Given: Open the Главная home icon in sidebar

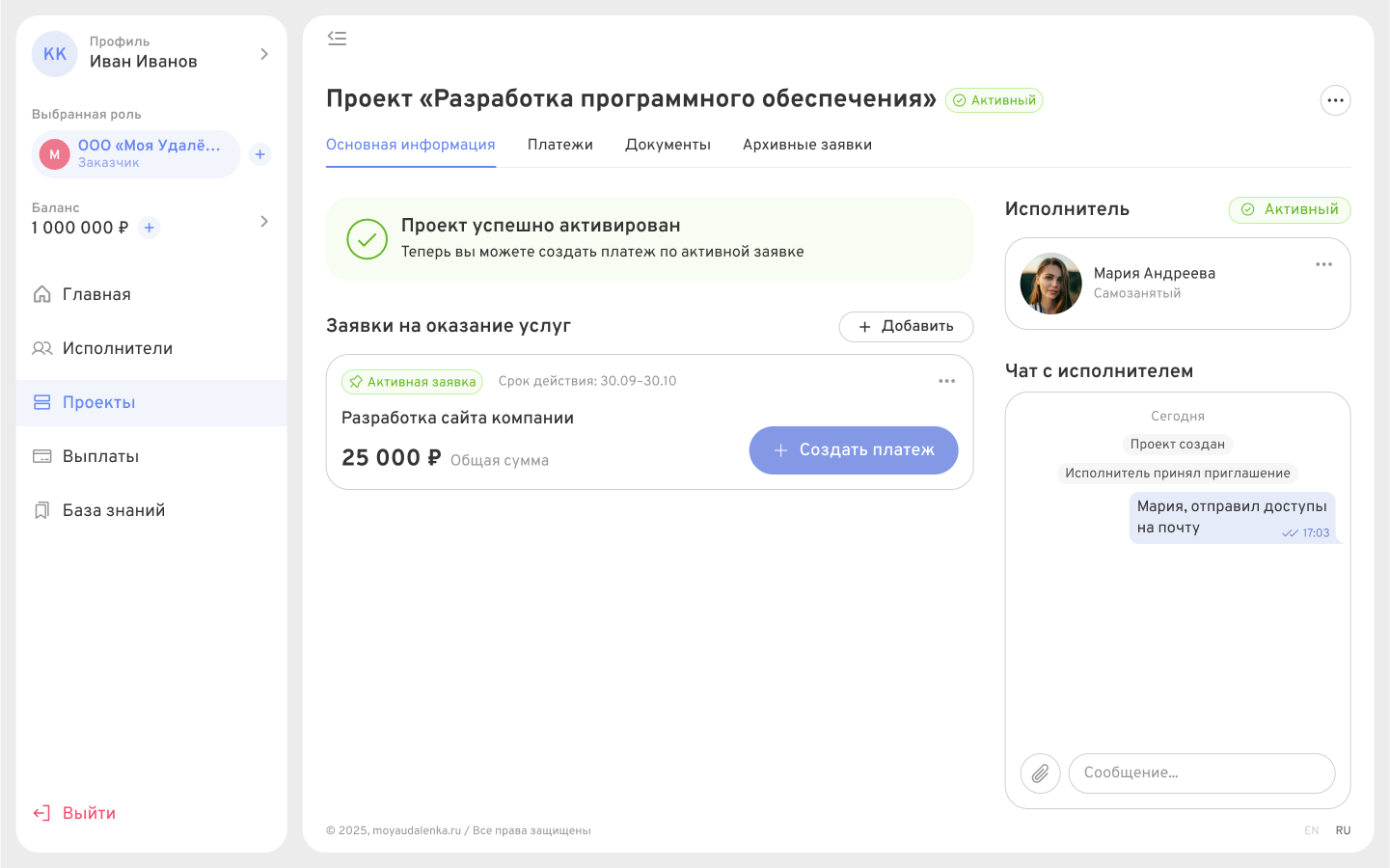Looking at the screenshot, I should [42, 294].
